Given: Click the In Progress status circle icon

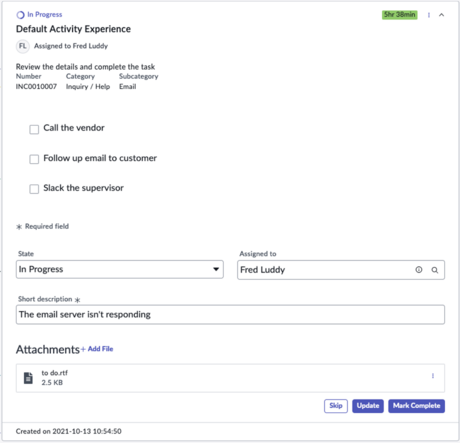Looking at the screenshot, I should [20, 15].
